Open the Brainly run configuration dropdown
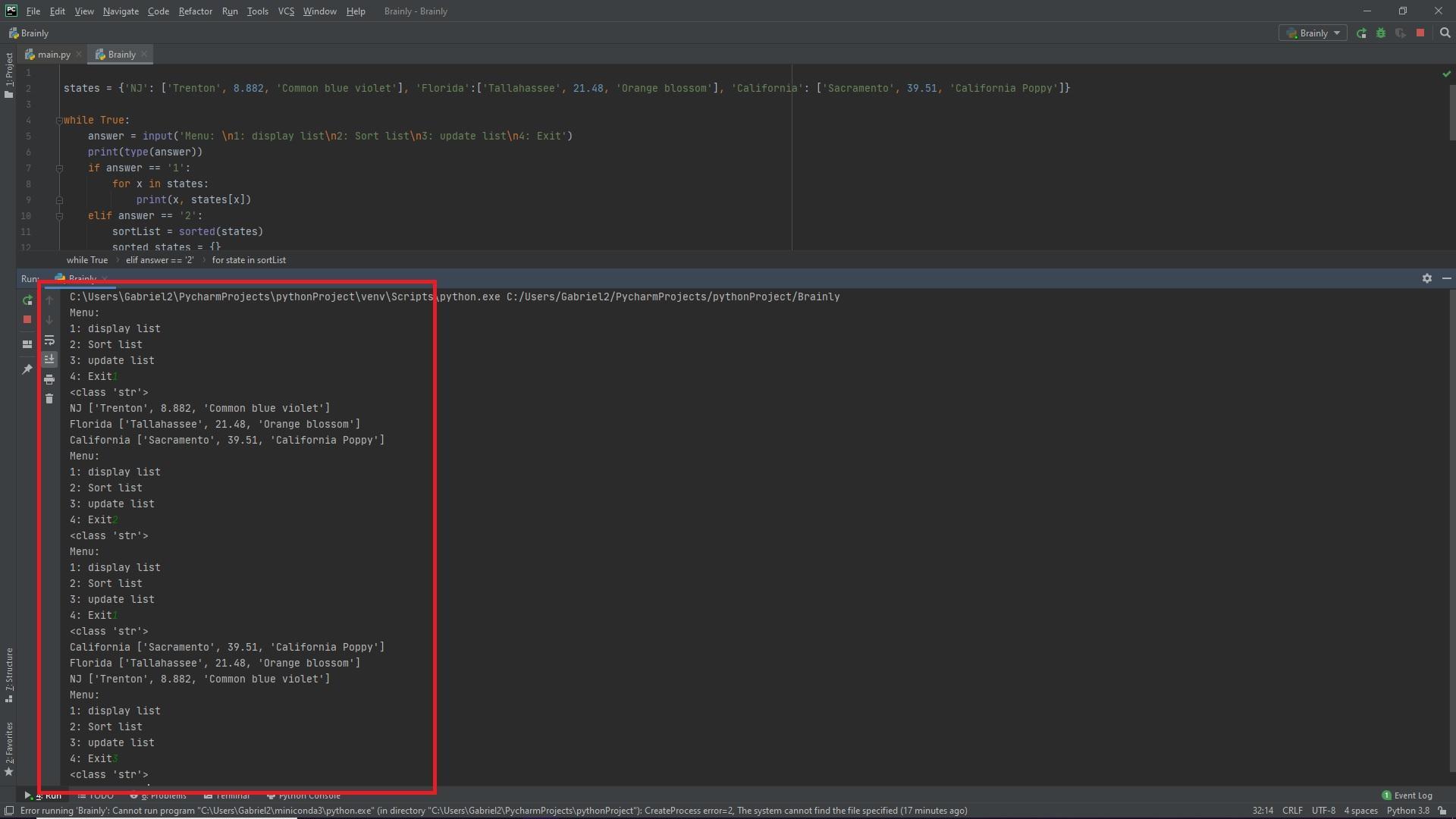The height and width of the screenshot is (819, 1456). [1313, 33]
